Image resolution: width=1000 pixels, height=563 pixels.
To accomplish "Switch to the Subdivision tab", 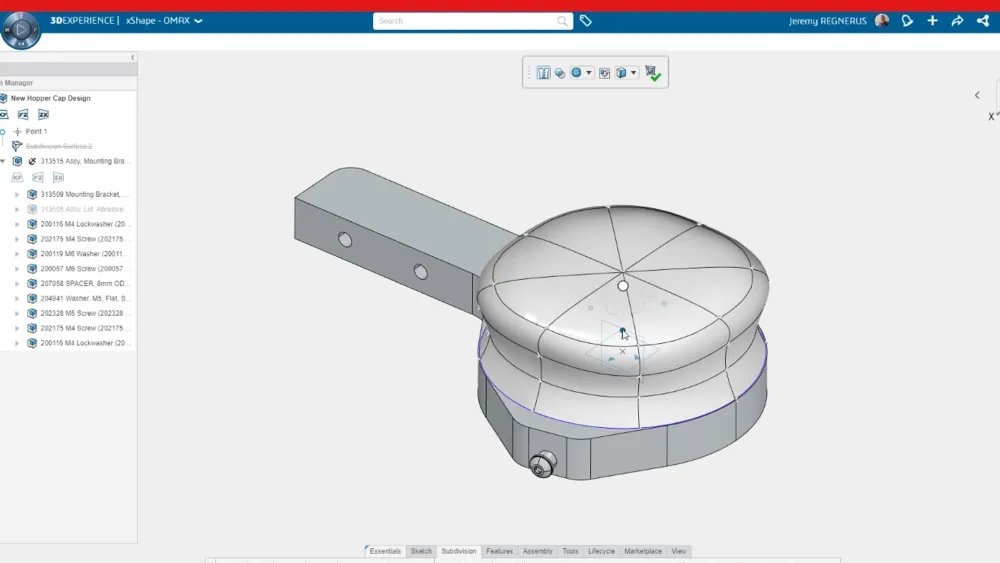I will point(459,551).
